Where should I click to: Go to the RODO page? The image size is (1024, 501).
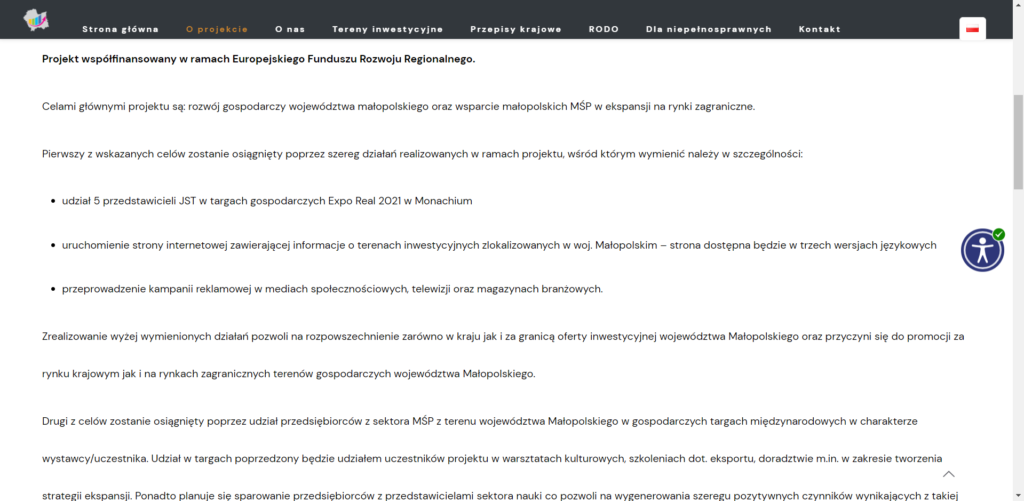coord(603,29)
